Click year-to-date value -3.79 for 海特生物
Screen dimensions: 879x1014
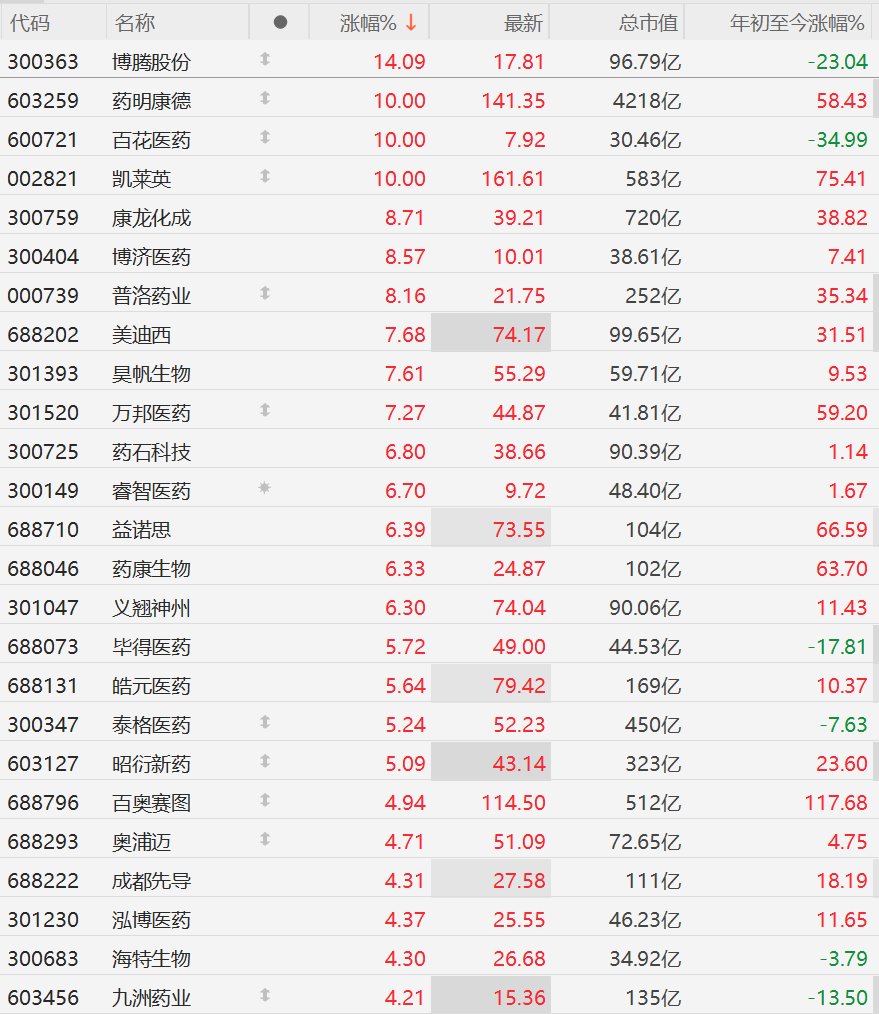tap(843, 958)
